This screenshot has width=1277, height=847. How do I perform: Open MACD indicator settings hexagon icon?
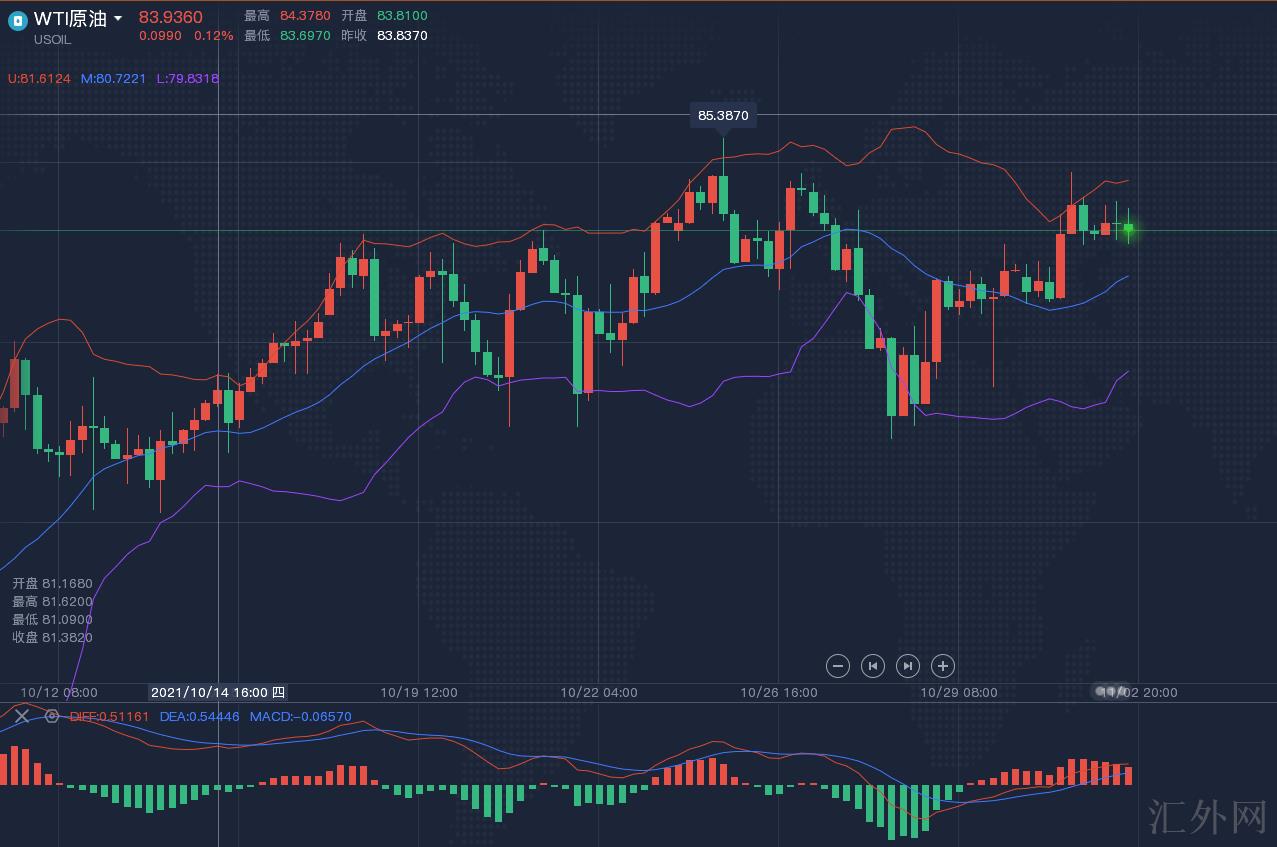click(x=52, y=716)
